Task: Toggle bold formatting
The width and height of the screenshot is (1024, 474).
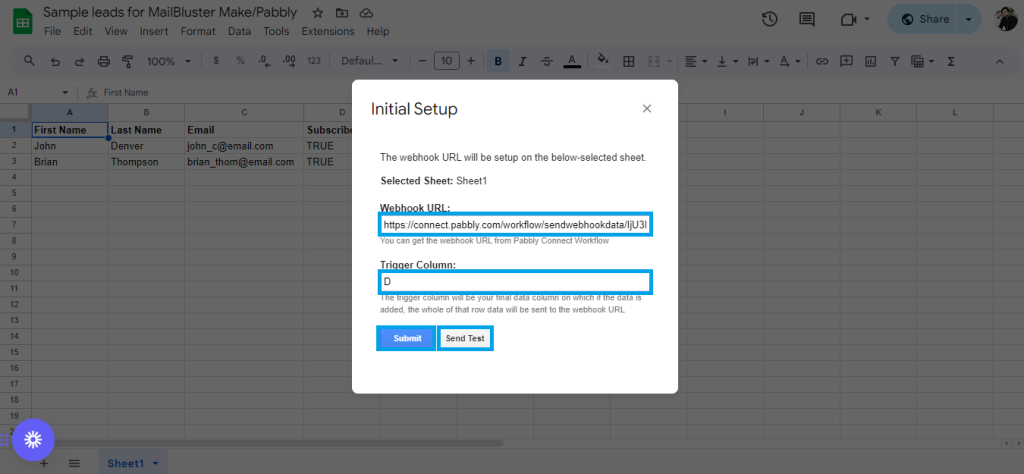Action: [x=498, y=61]
